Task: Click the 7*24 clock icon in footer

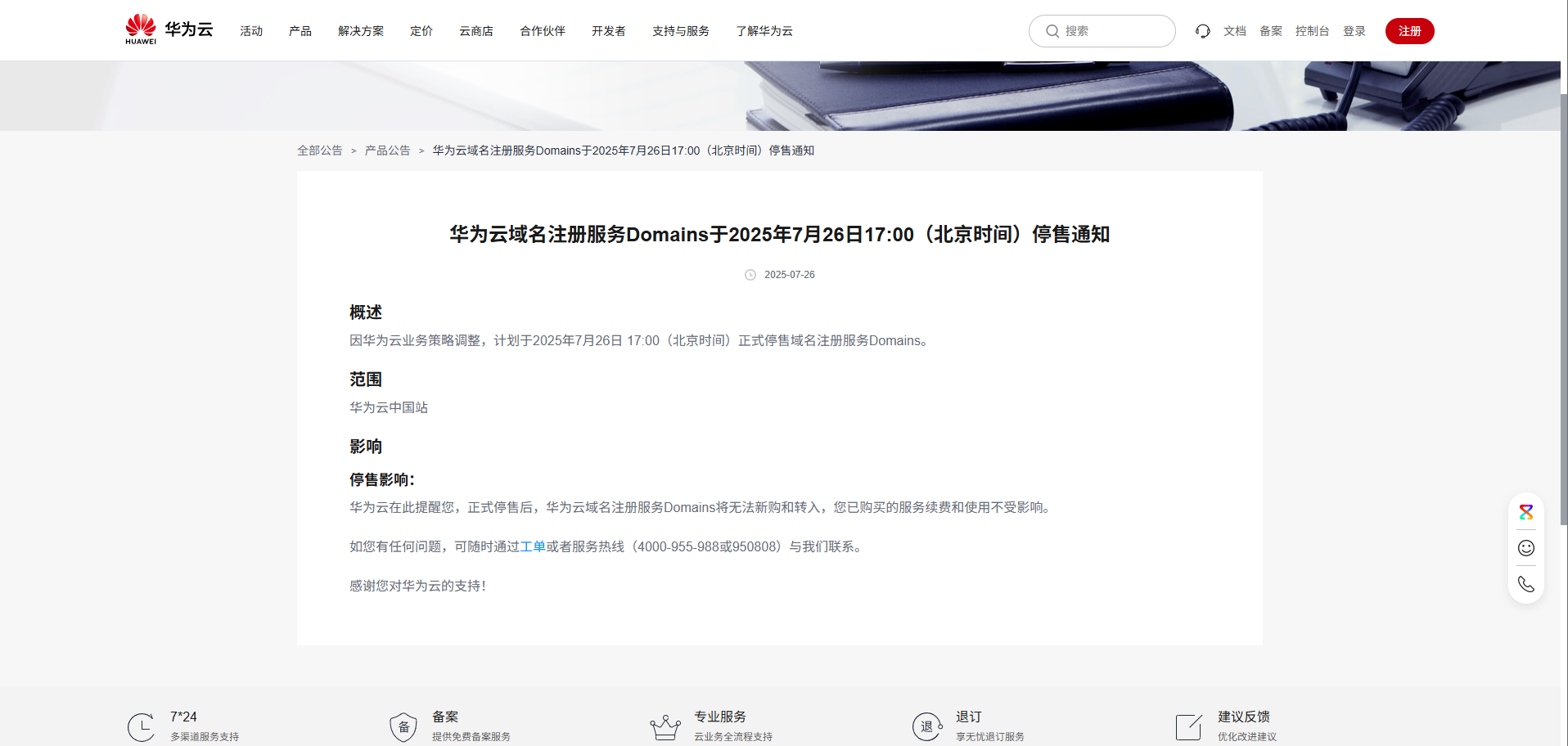Action: [141, 726]
